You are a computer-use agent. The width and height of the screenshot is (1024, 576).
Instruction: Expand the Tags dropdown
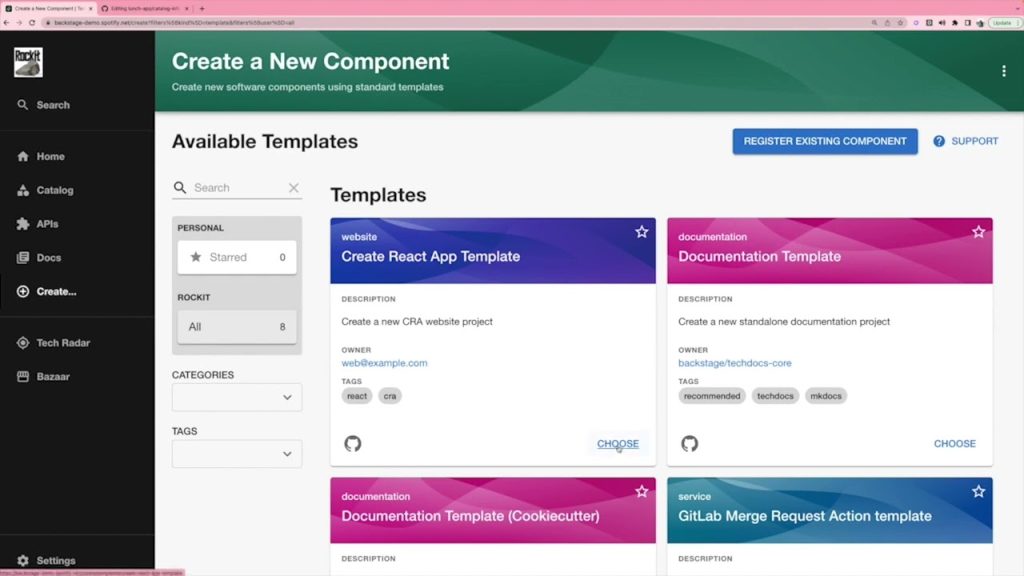237,453
